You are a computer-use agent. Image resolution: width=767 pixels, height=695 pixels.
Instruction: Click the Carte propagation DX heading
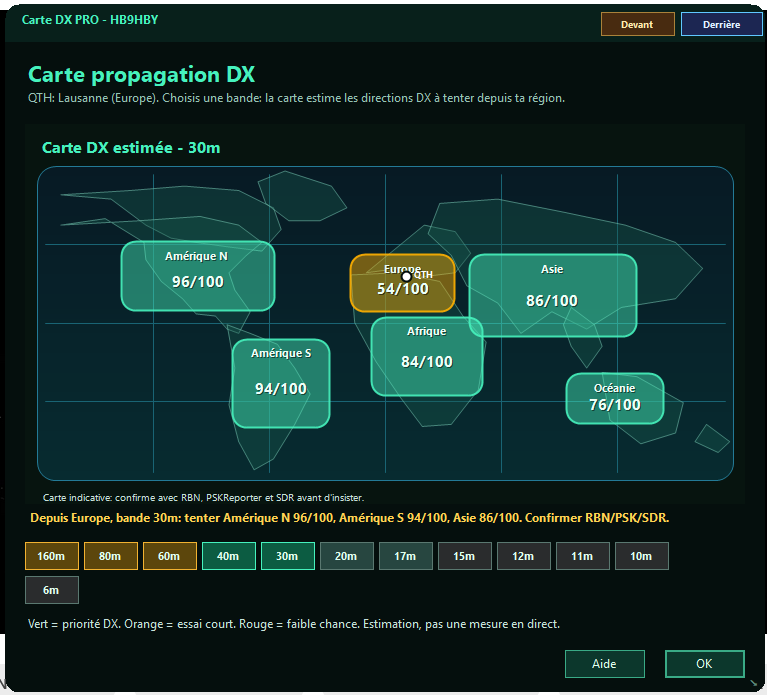pos(141,74)
